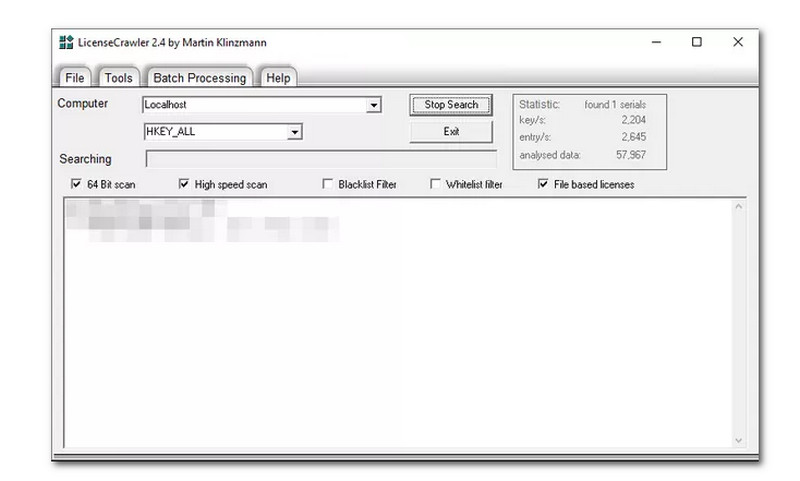Image resolution: width=800 pixels, height=481 pixels.
Task: Toggle the High speed scan checkbox
Action: (x=184, y=184)
